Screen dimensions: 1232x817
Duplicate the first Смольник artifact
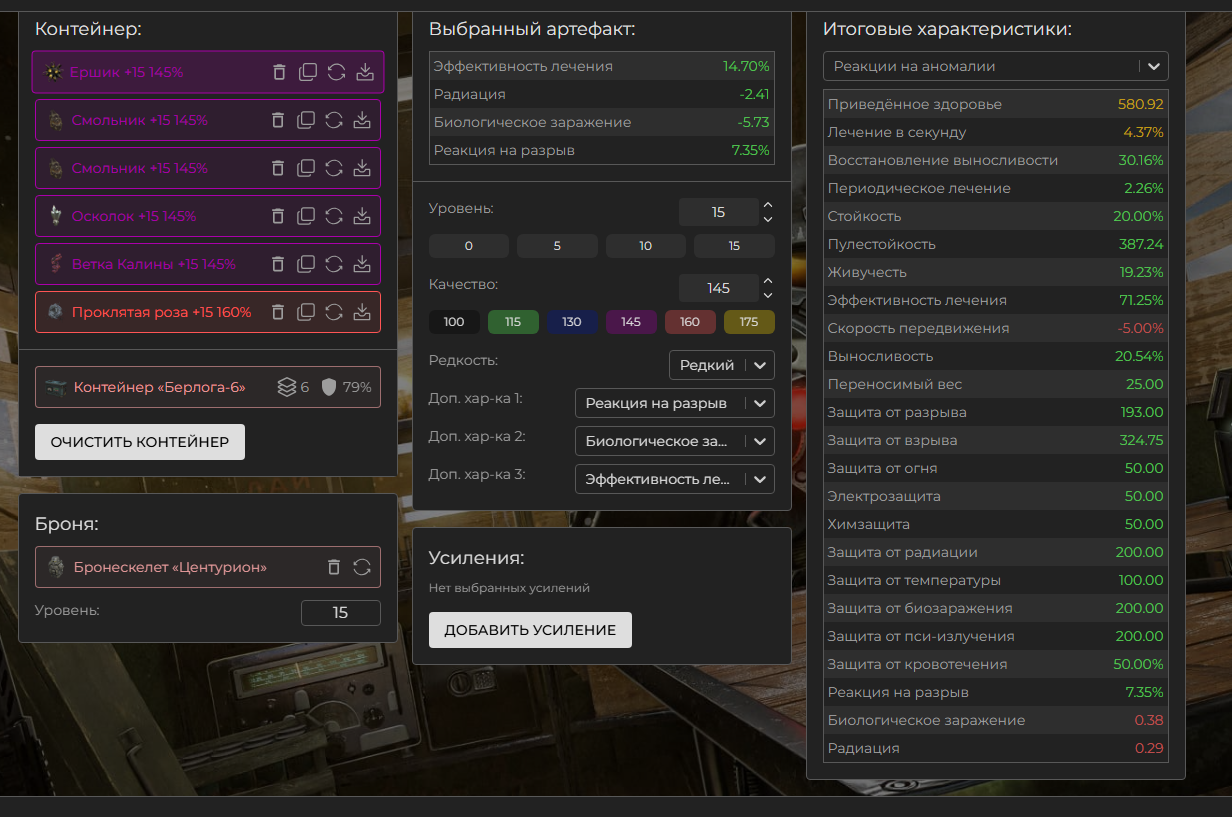tap(306, 120)
